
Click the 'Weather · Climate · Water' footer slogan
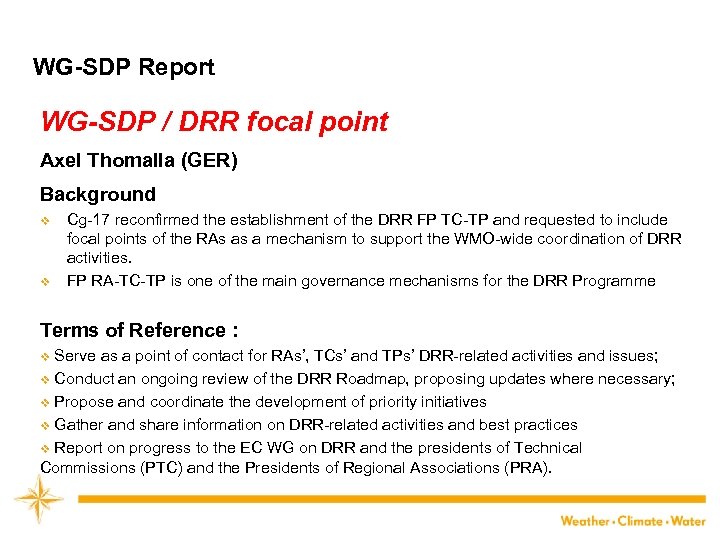633,521
